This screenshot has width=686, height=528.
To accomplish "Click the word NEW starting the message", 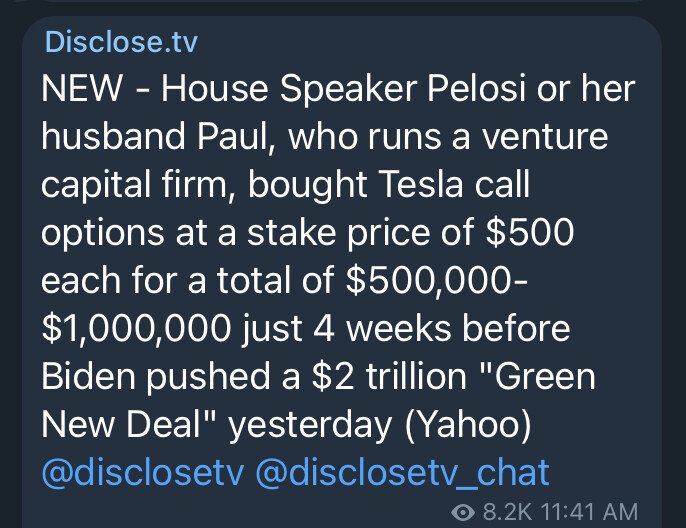I will (82, 88).
